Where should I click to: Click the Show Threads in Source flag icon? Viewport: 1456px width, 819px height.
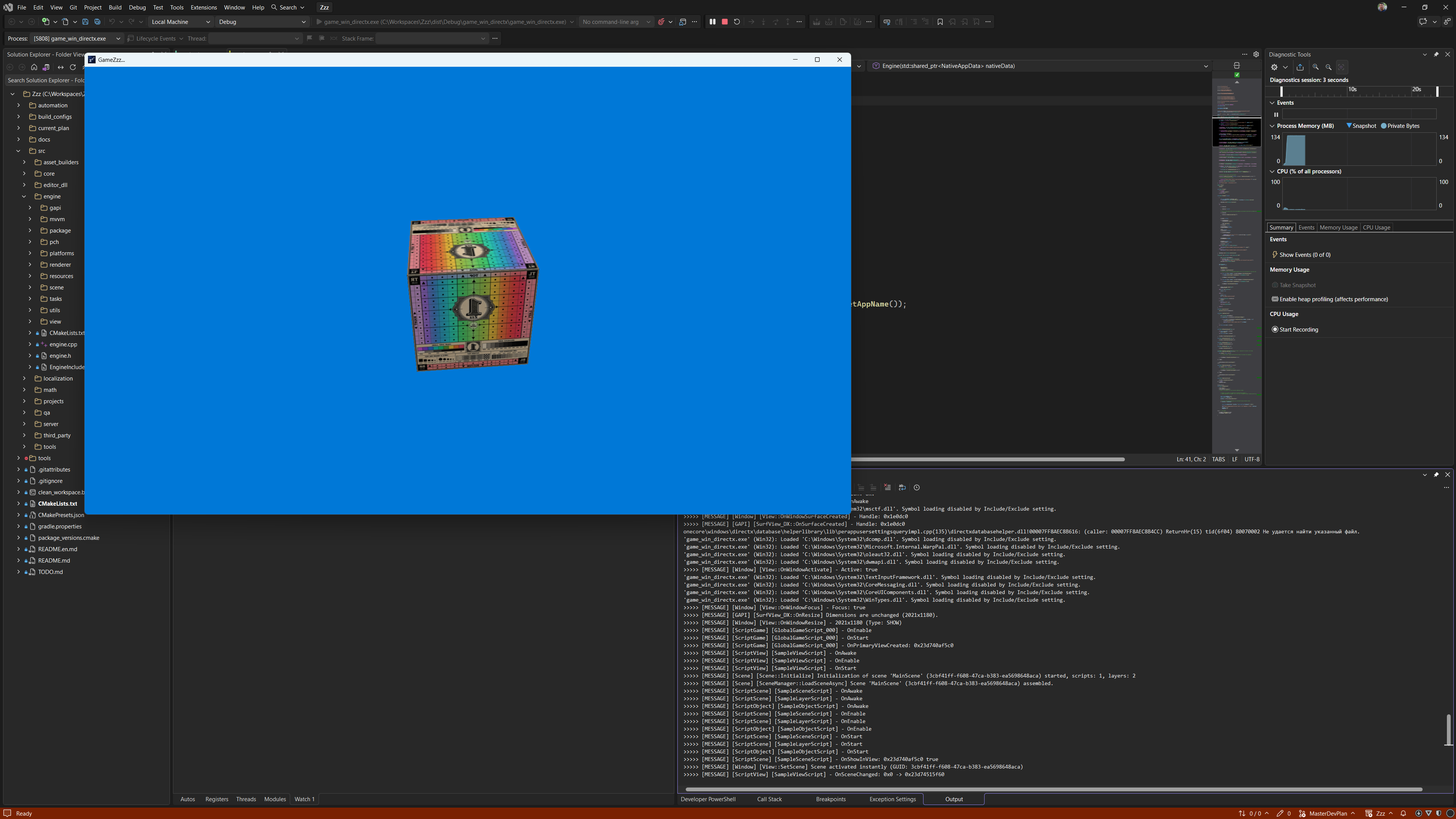click(x=309, y=38)
